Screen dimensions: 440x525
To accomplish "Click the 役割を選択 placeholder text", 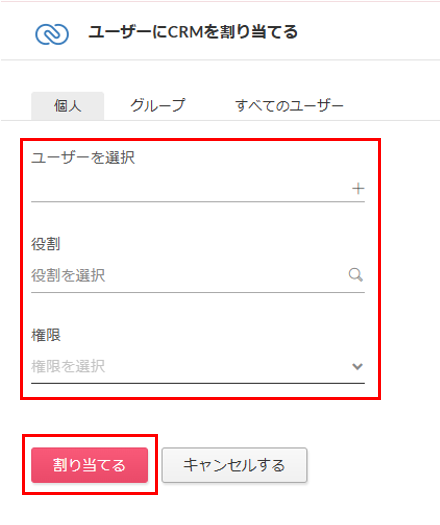I will coord(68,275).
